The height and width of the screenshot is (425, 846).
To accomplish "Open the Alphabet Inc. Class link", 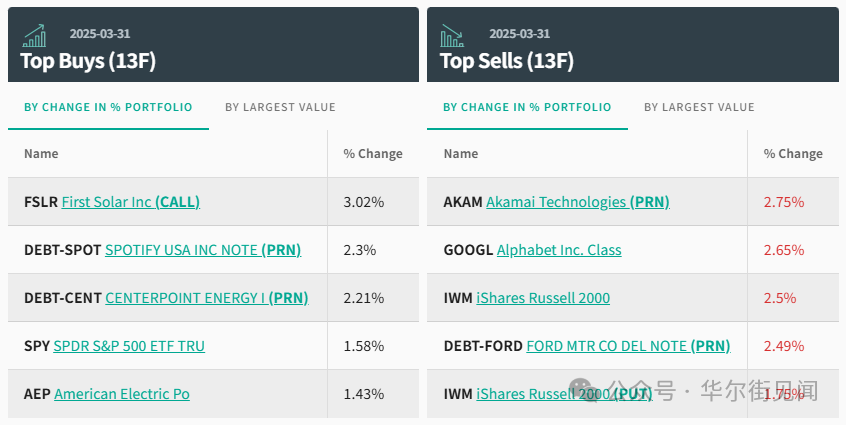I will [558, 250].
